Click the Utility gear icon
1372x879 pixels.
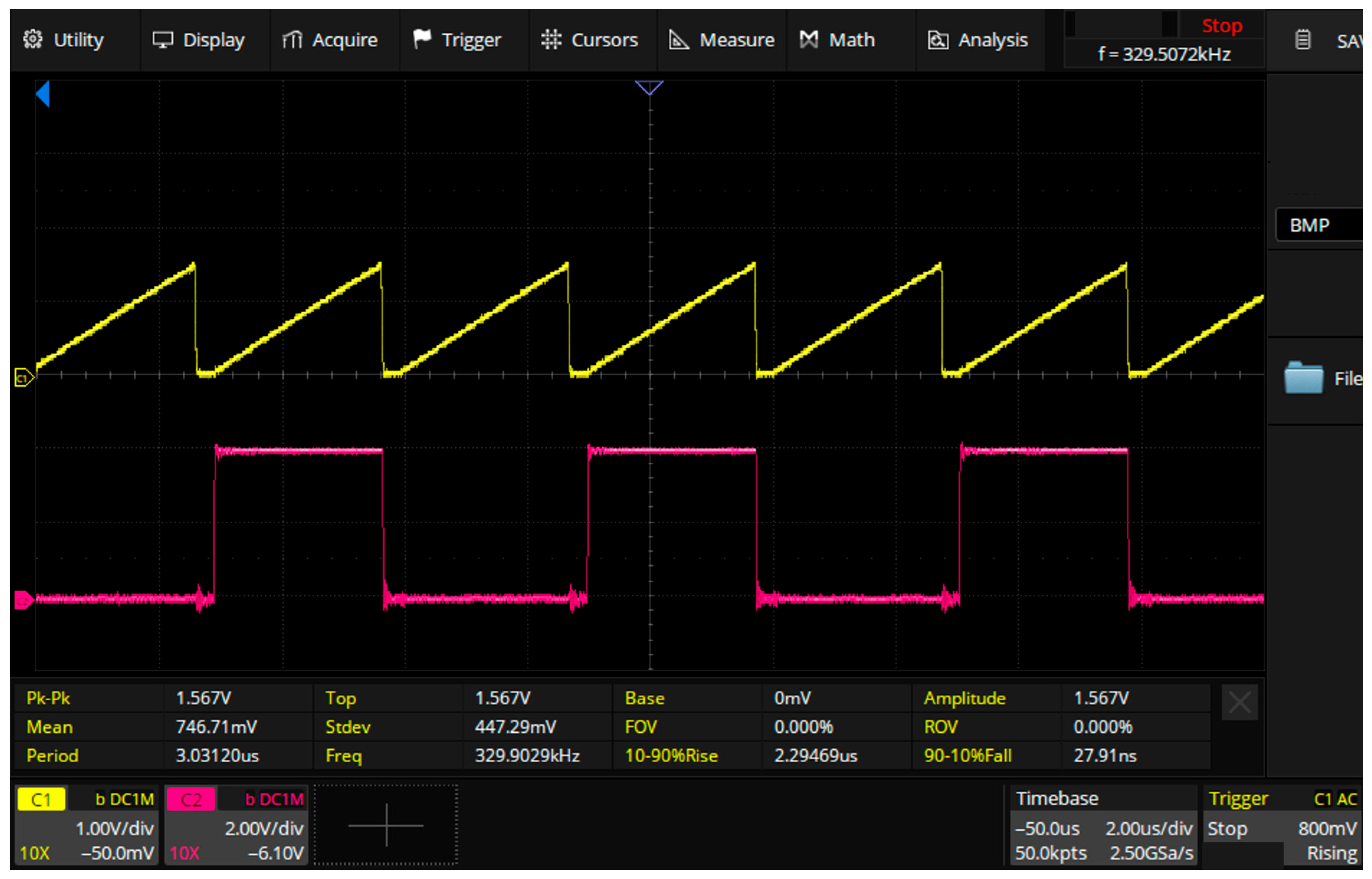pyautogui.click(x=32, y=39)
